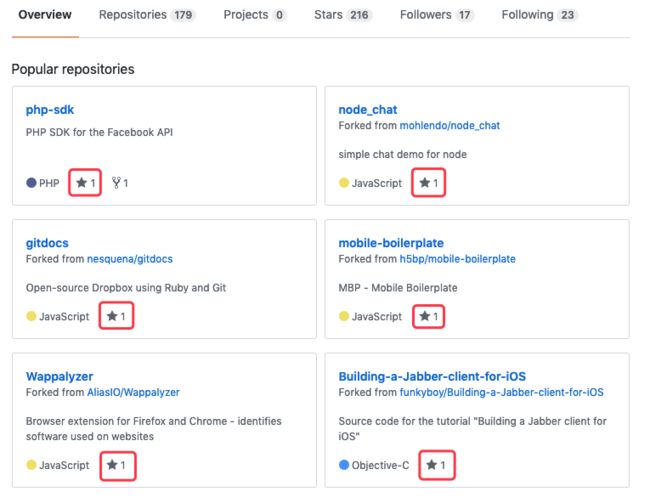
Task: Click the PHP language color dot
Action: (x=31, y=182)
